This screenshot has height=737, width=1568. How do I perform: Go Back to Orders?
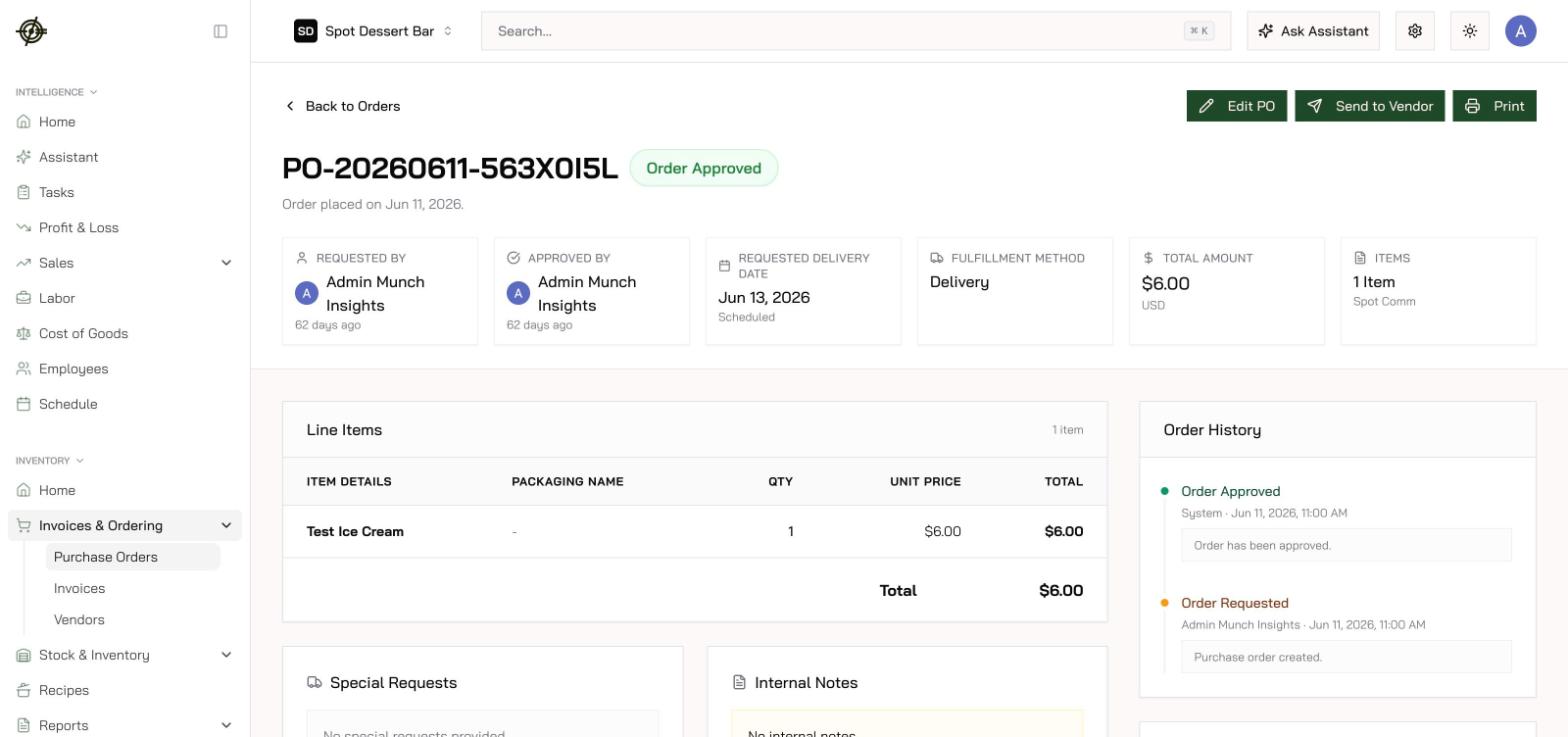(342, 106)
